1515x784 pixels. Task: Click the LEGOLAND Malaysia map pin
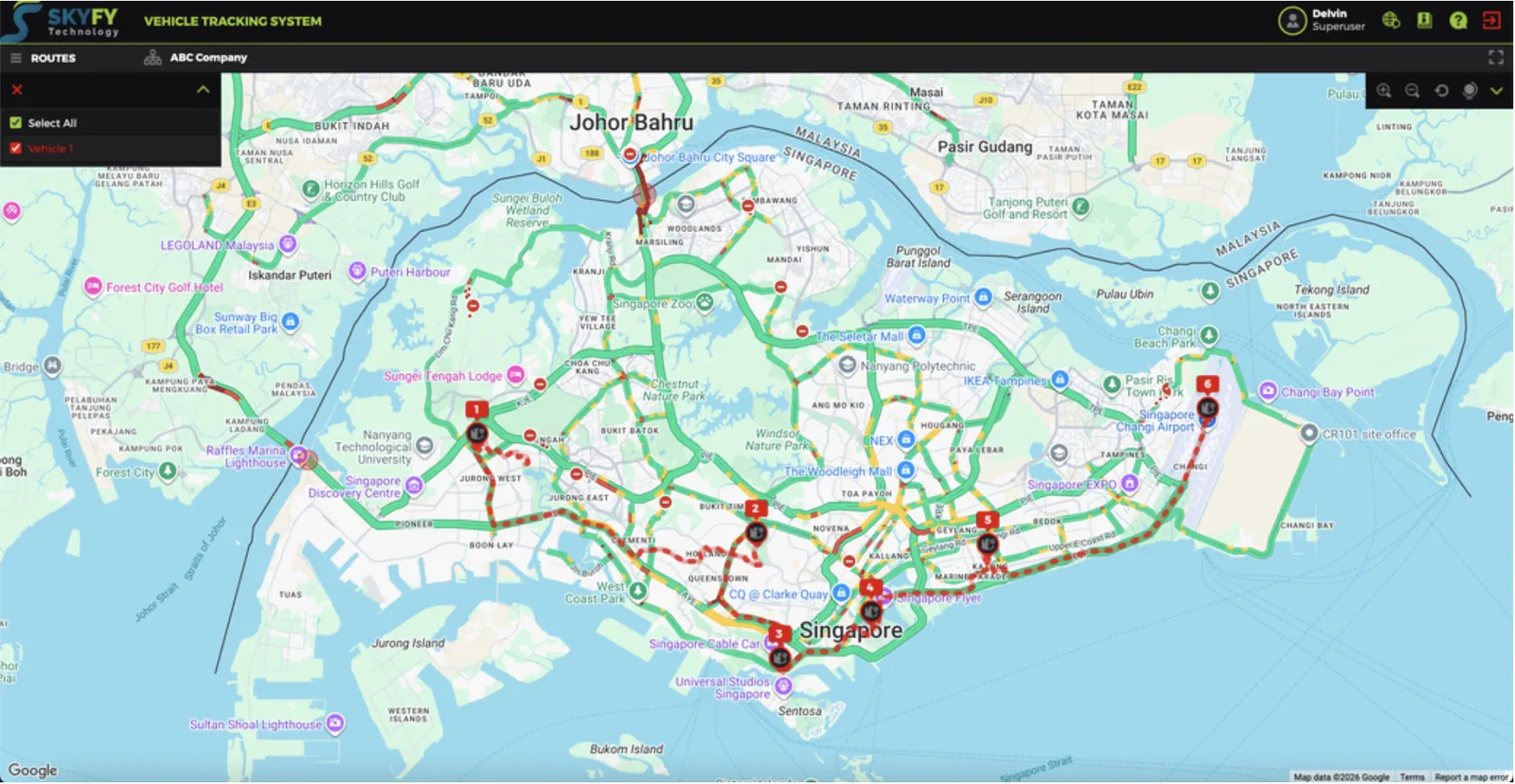(x=288, y=245)
